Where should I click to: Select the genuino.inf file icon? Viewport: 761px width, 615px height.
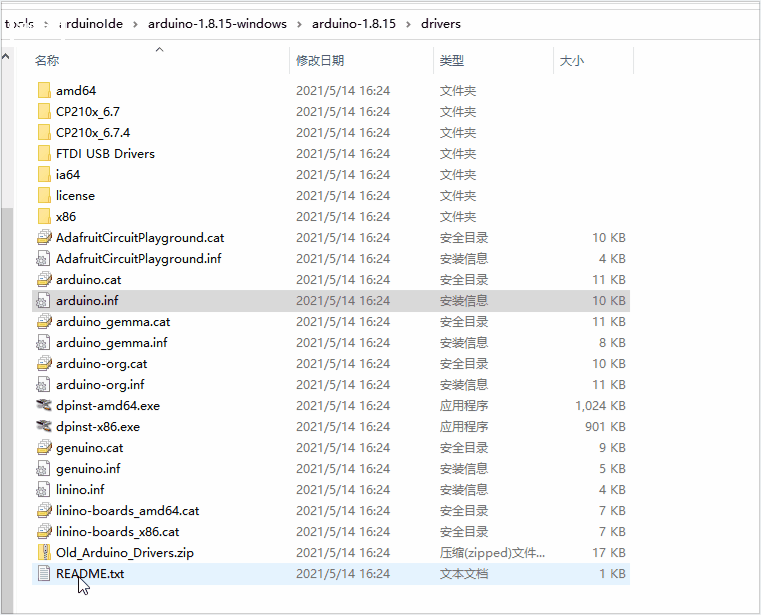(x=43, y=468)
